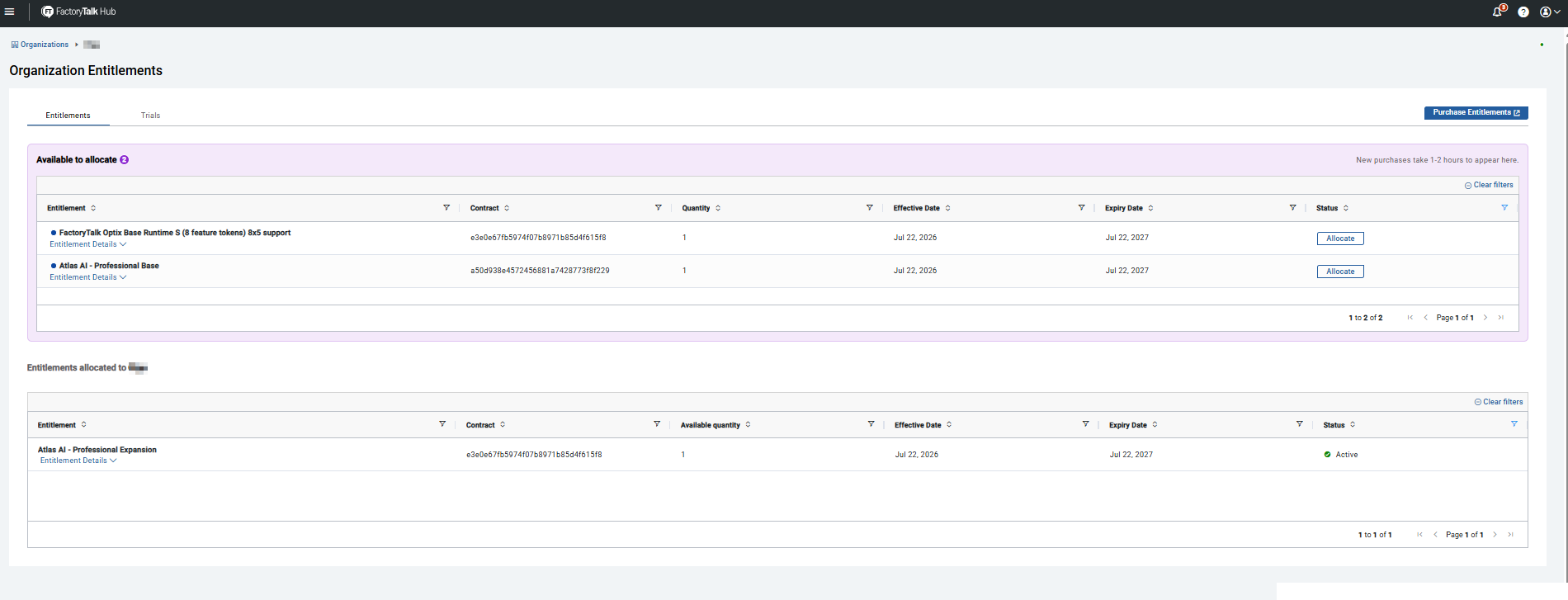Open the Quantity column filter icon
Viewport: 1568px width, 600px height.
click(869, 208)
